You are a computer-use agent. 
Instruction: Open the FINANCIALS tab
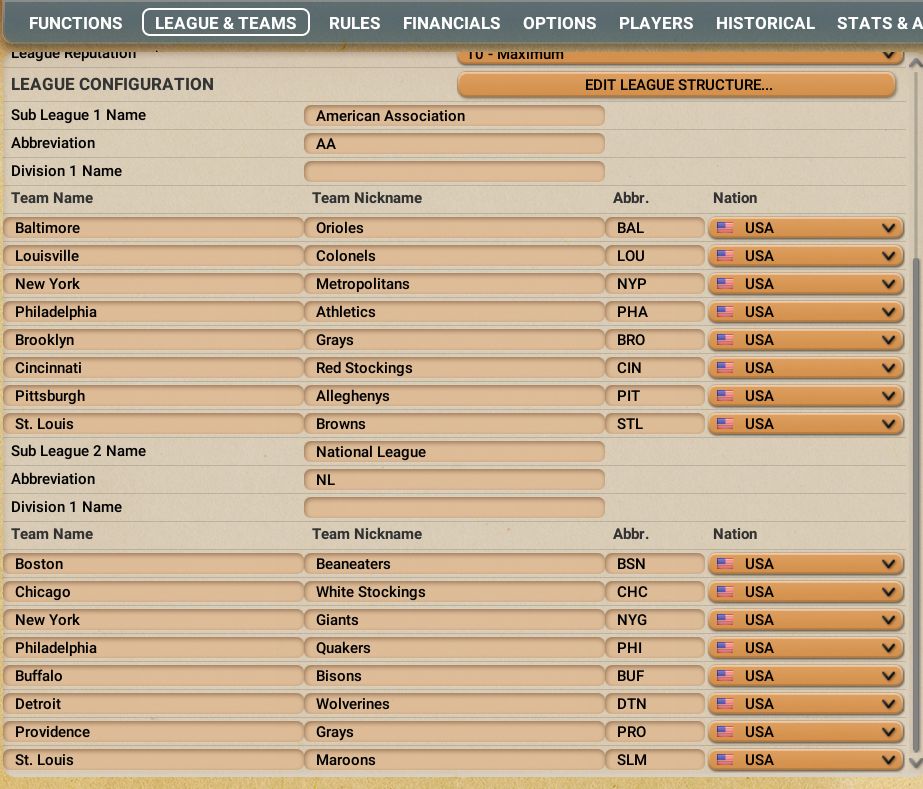click(451, 23)
